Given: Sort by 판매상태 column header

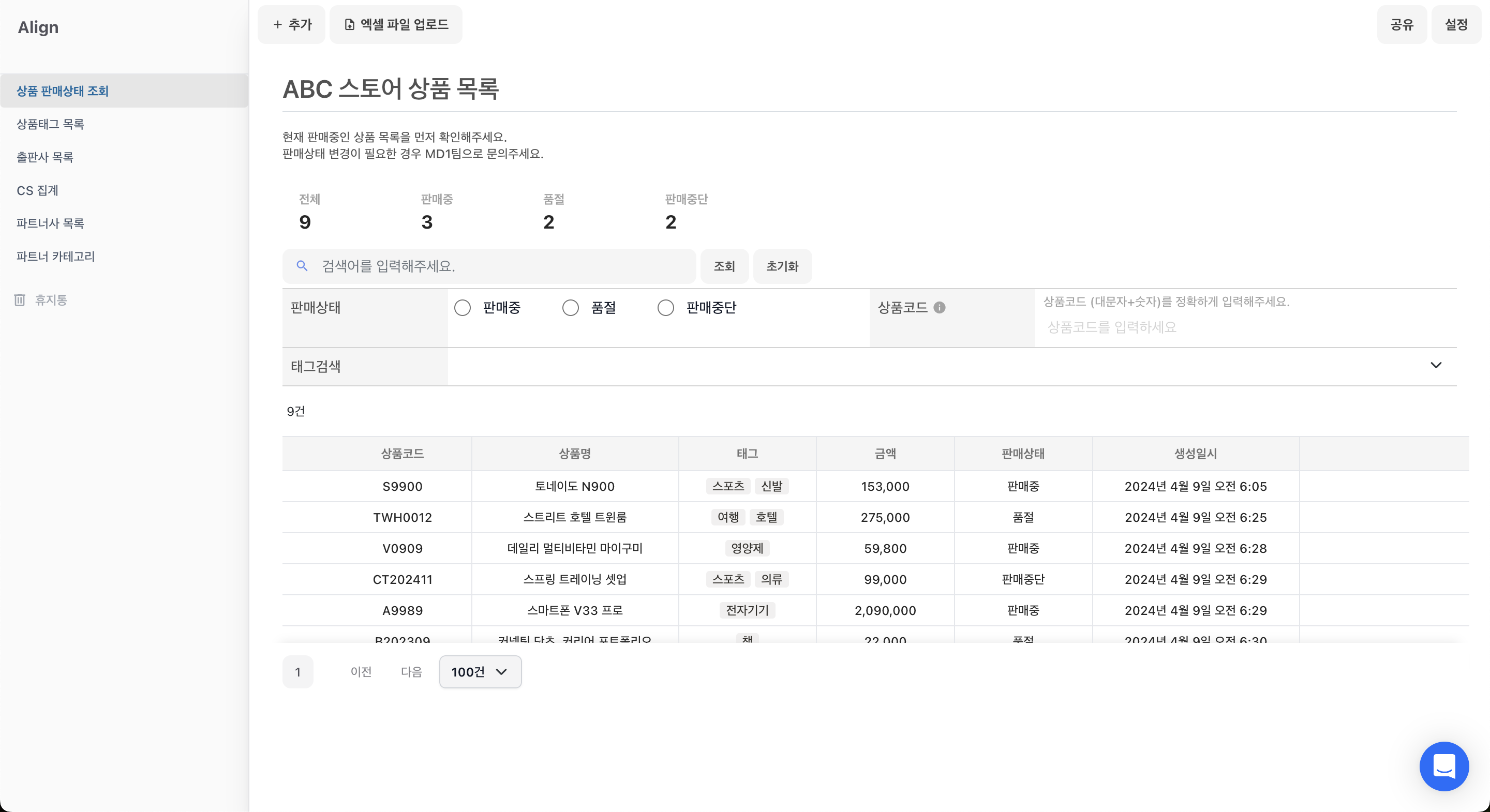Looking at the screenshot, I should (x=1023, y=454).
